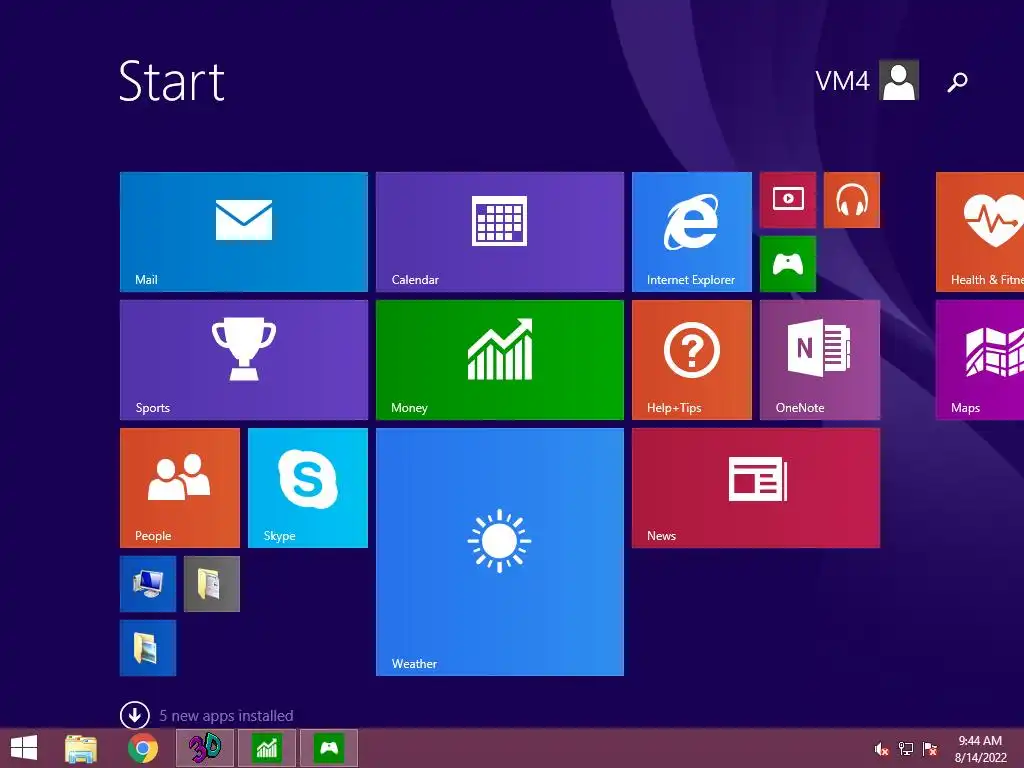Open File Explorer from the taskbar

[x=81, y=748]
